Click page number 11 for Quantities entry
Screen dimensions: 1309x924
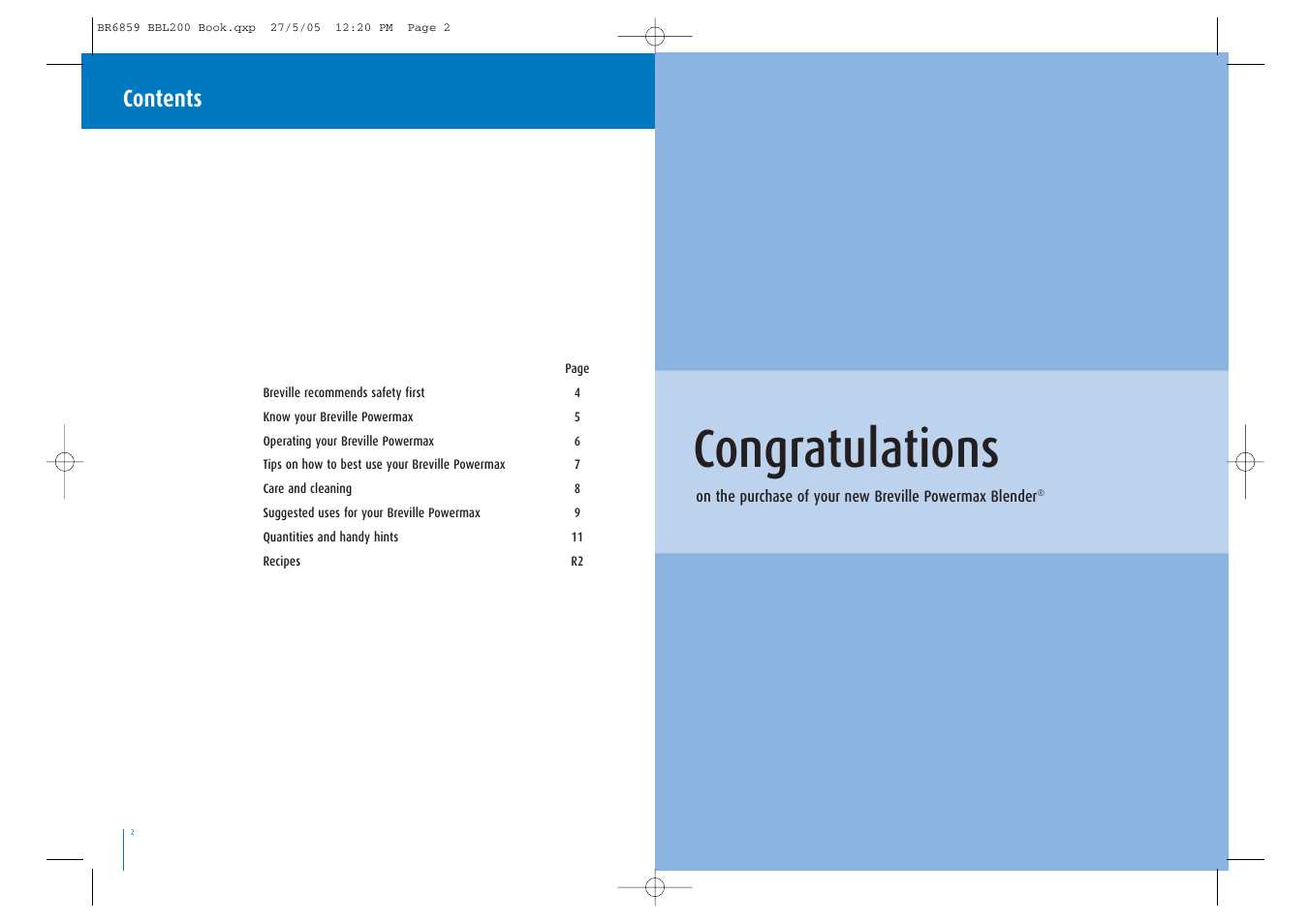tap(577, 538)
